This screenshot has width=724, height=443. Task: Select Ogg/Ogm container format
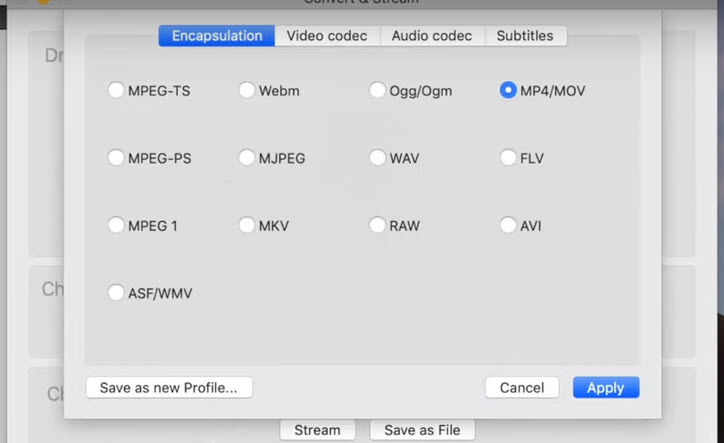pyautogui.click(x=377, y=91)
